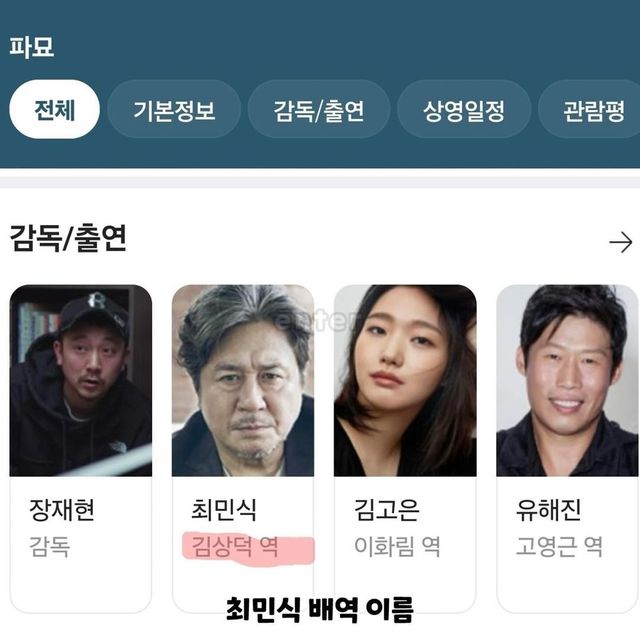The height and width of the screenshot is (640, 640).
Task: Go to the 상영일정 tab
Action: [x=464, y=109]
